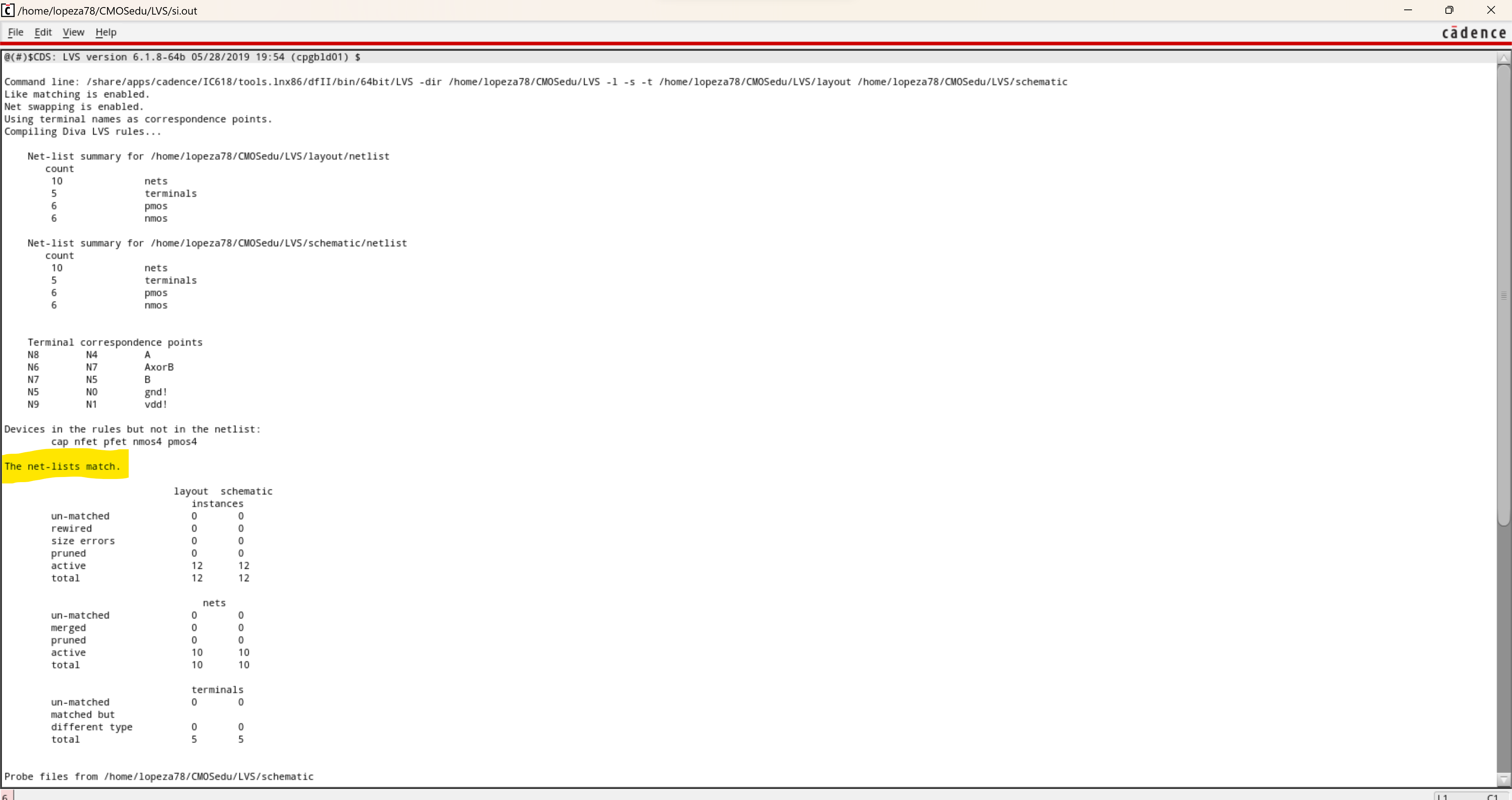This screenshot has width=1512, height=800.
Task: Click the window icon in the title bar
Action: 7,10
